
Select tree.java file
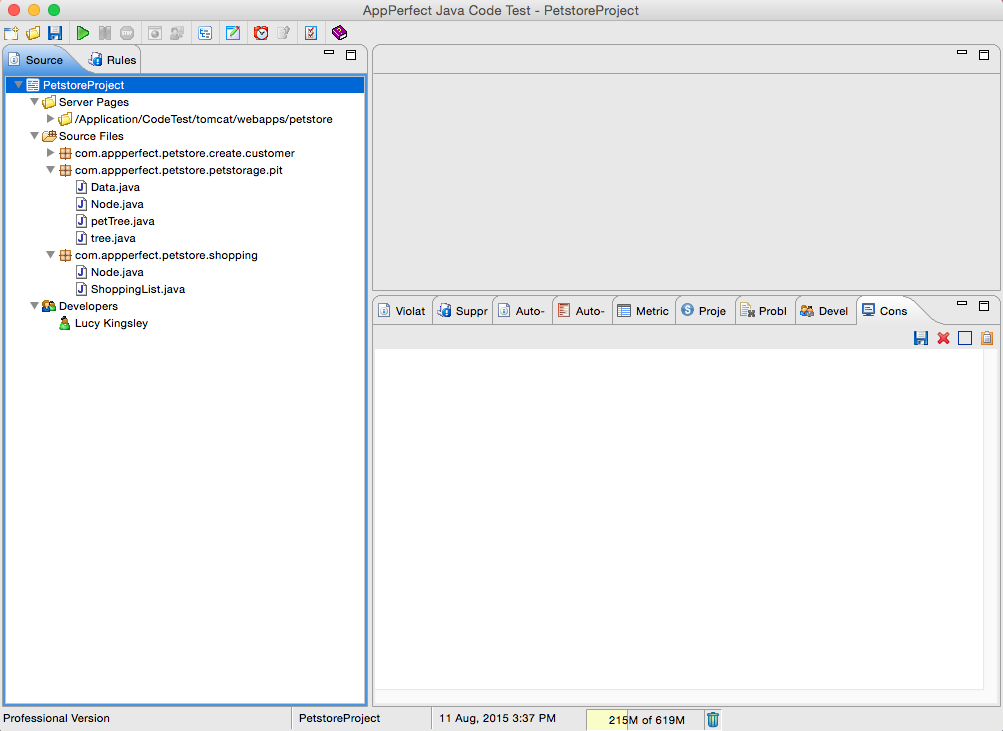point(113,238)
